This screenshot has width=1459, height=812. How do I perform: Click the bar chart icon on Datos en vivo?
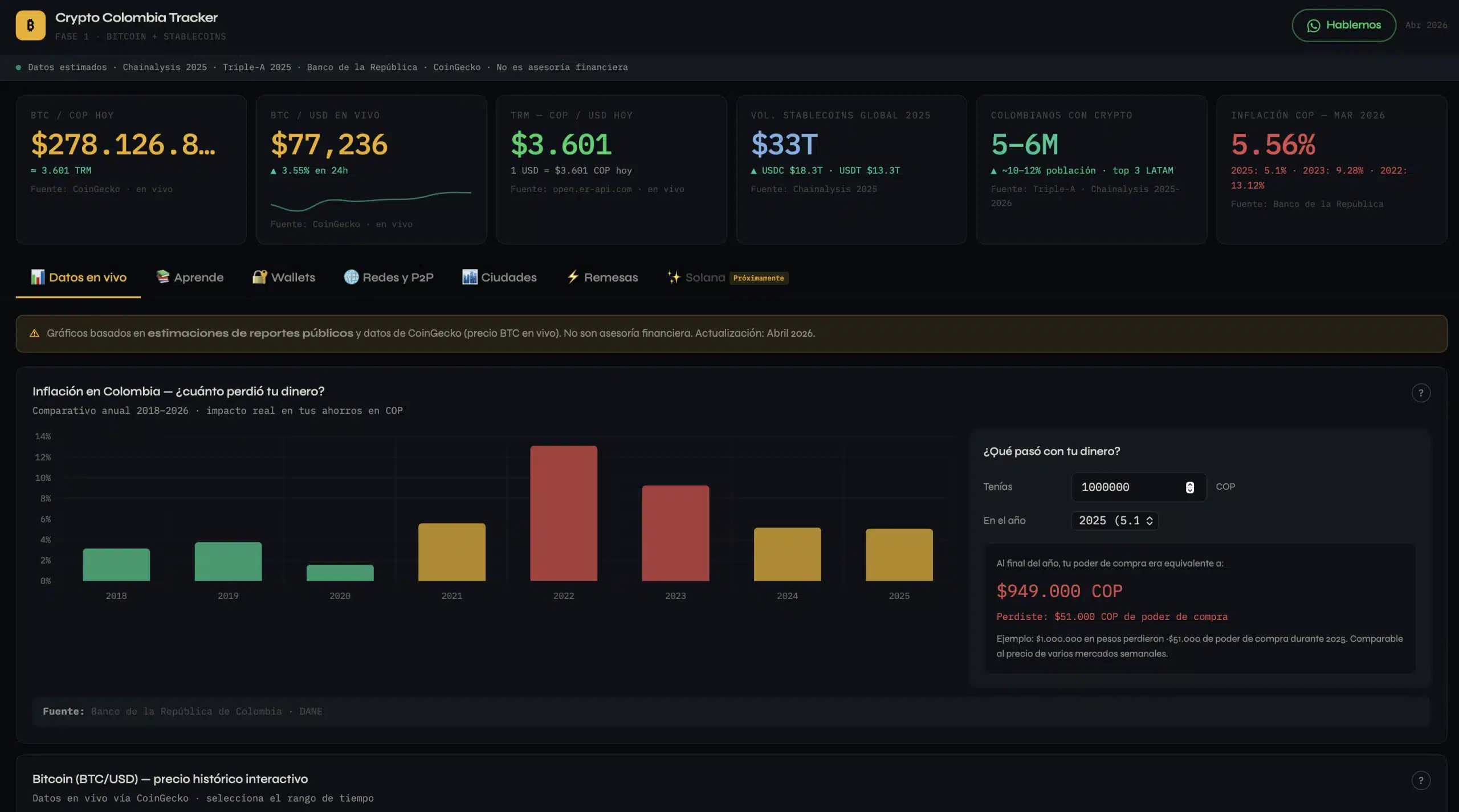pyautogui.click(x=38, y=277)
